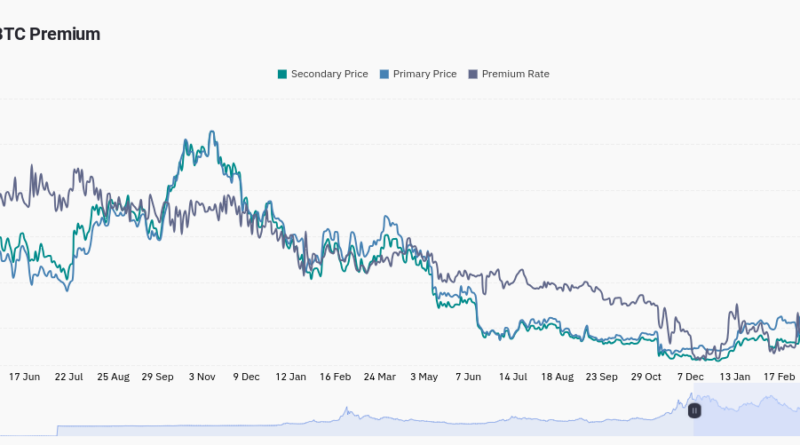Image resolution: width=800 pixels, height=445 pixels.
Task: Click the blue Primary Price legend swatch
Action: tap(385, 74)
